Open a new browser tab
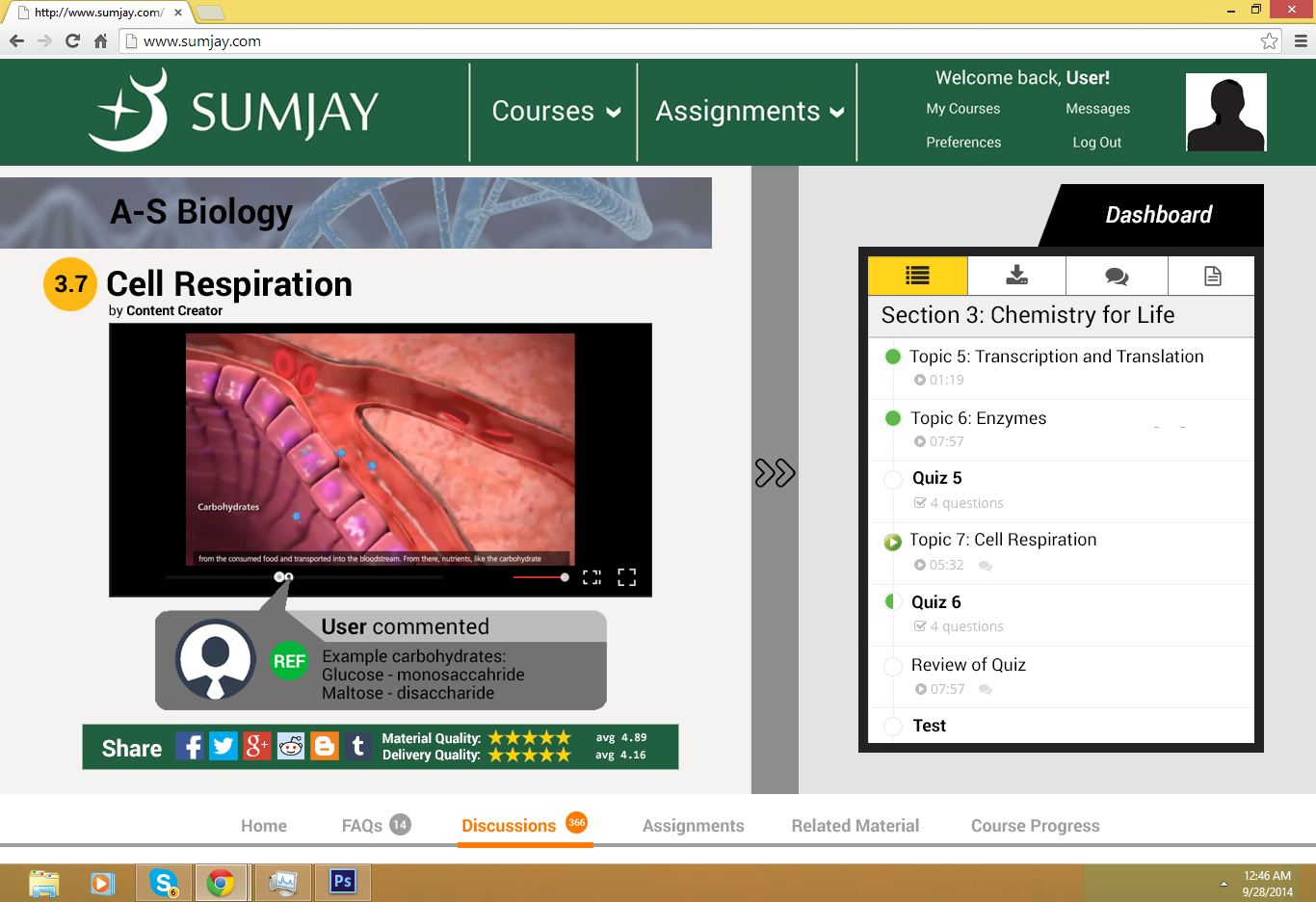Screen dimensions: 1316x902 (210, 13)
